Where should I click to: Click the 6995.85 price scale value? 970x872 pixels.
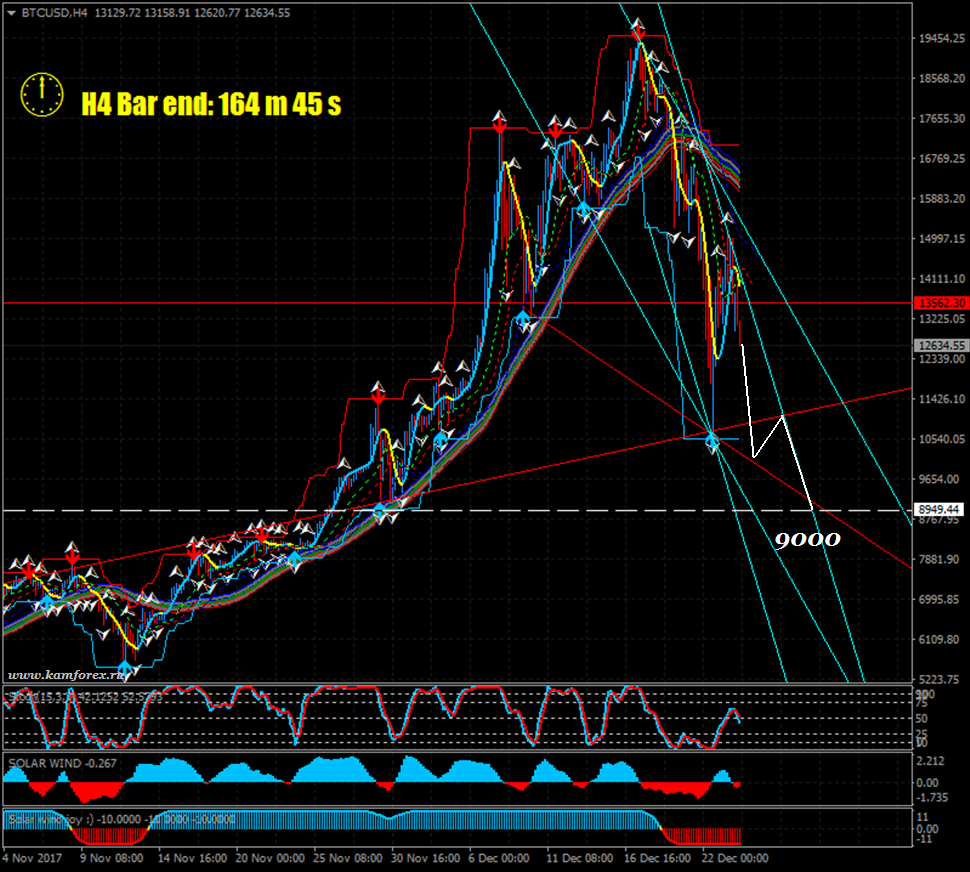pos(939,599)
